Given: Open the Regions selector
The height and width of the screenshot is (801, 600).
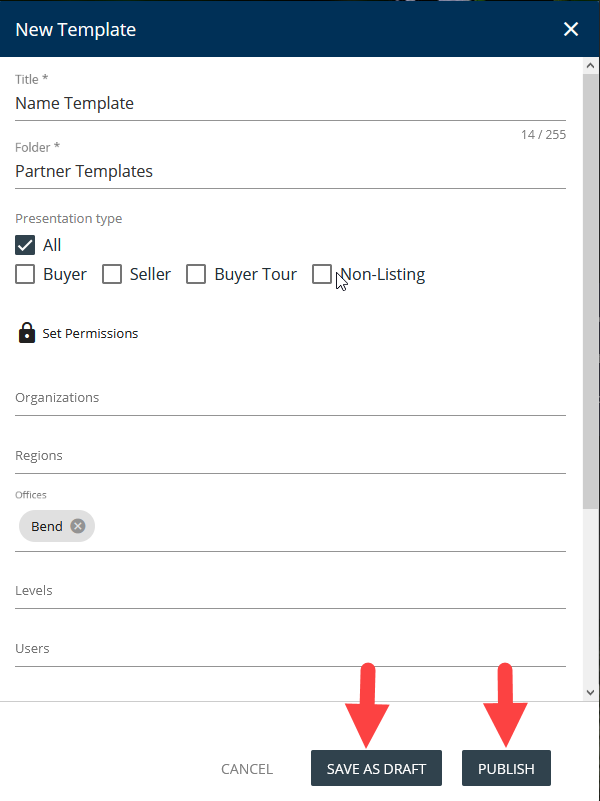Looking at the screenshot, I should coord(290,456).
